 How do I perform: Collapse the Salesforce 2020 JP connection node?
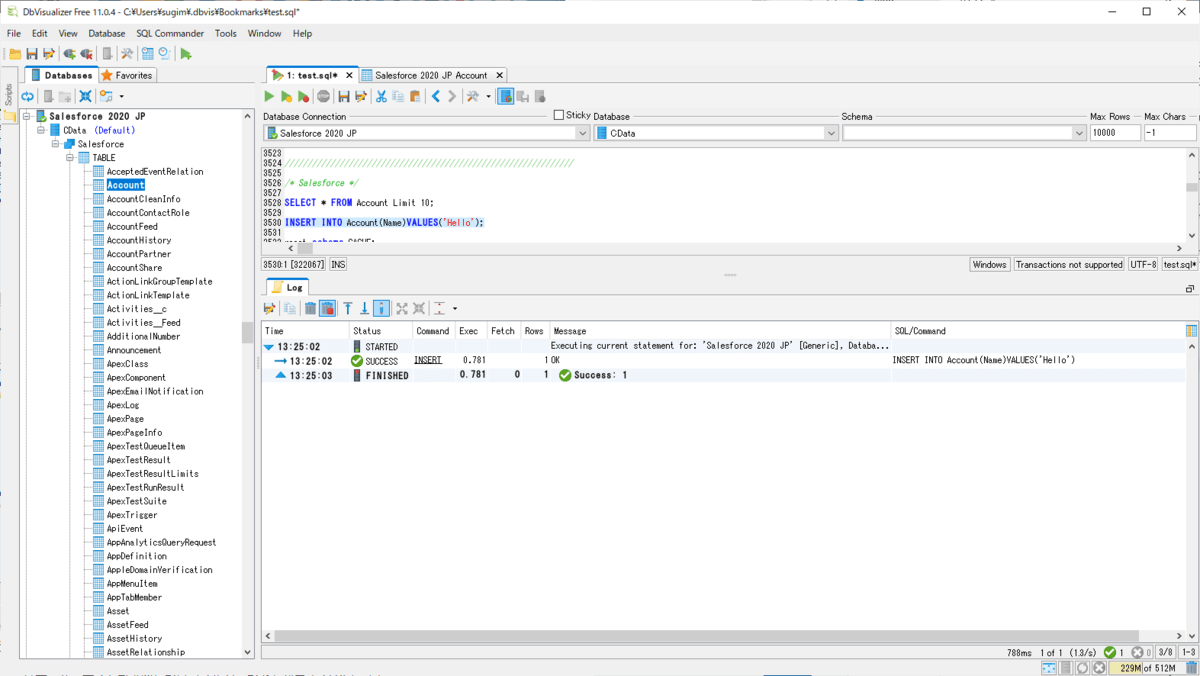[x=27, y=117]
